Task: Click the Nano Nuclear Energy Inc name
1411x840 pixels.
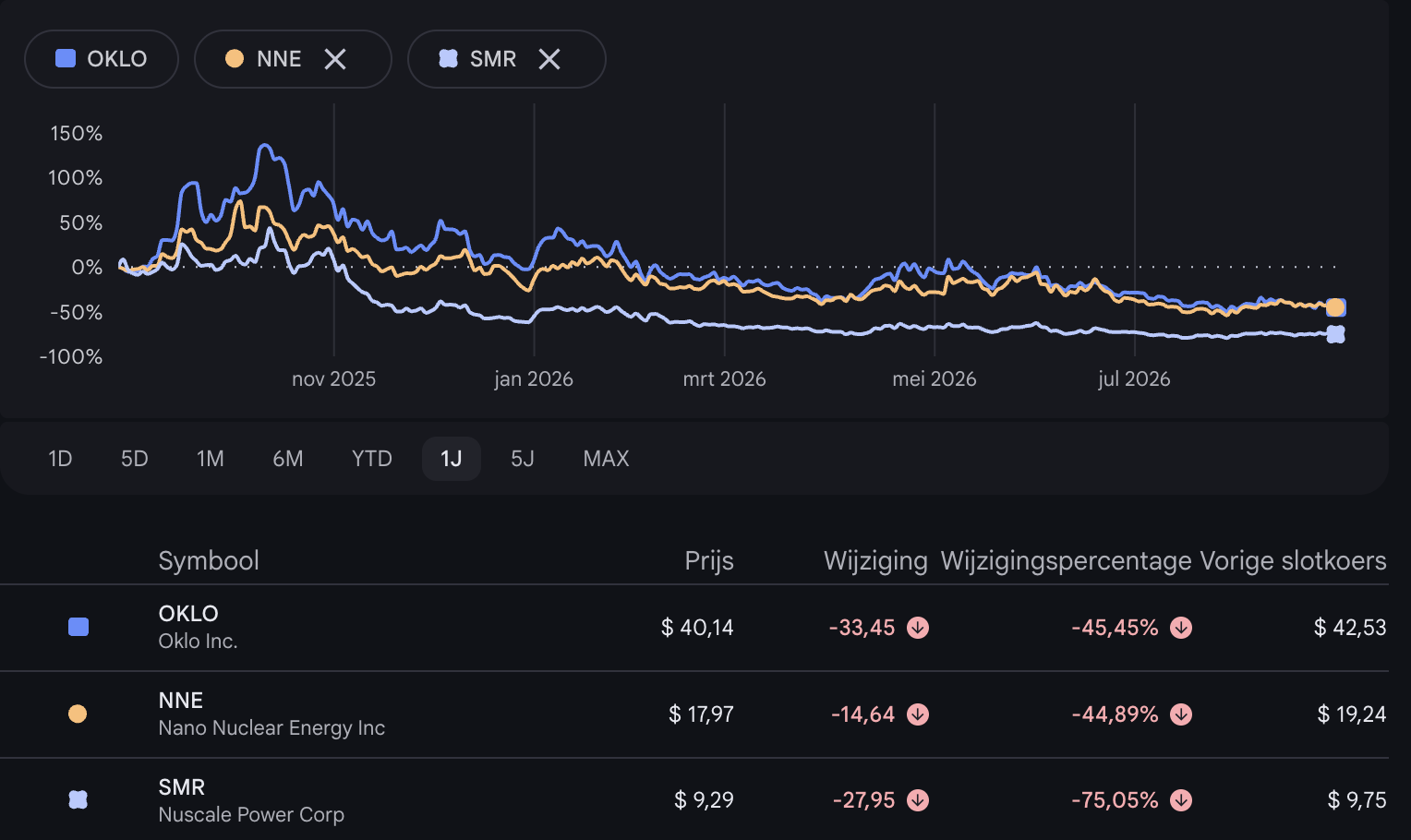Action: [271, 728]
